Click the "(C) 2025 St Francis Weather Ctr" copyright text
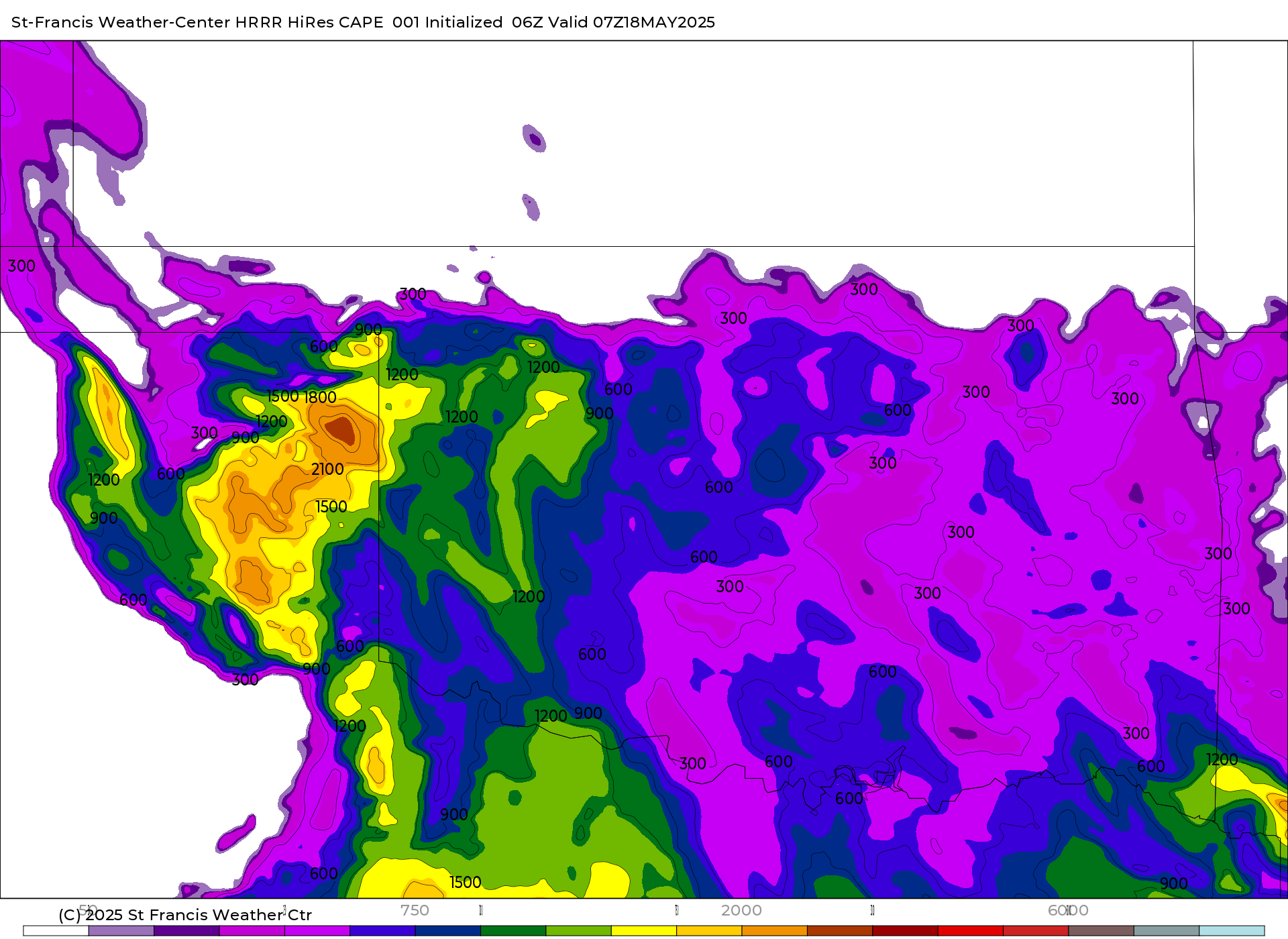The width and height of the screenshot is (1288, 939). point(185,915)
